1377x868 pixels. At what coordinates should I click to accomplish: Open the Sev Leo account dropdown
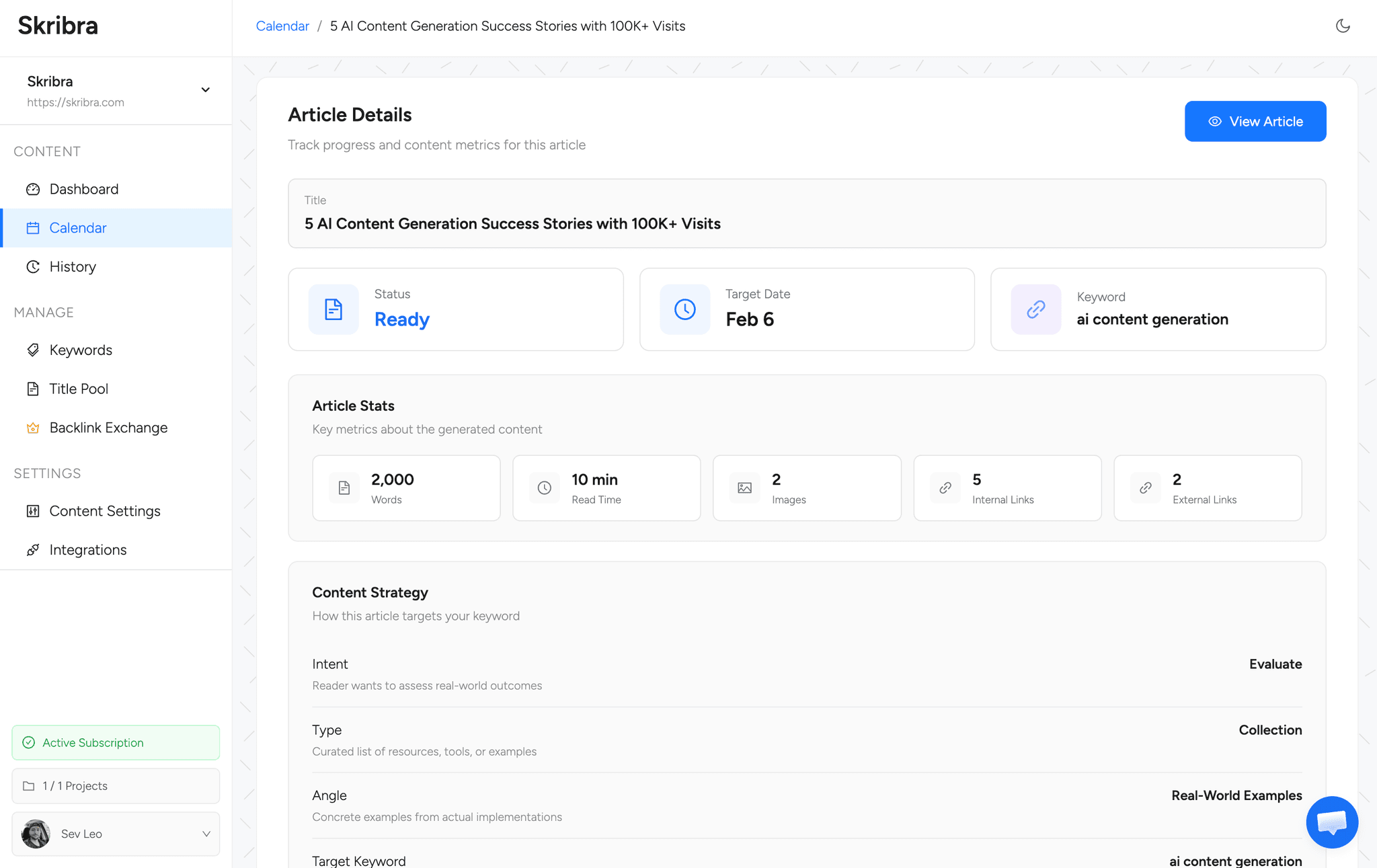115,834
